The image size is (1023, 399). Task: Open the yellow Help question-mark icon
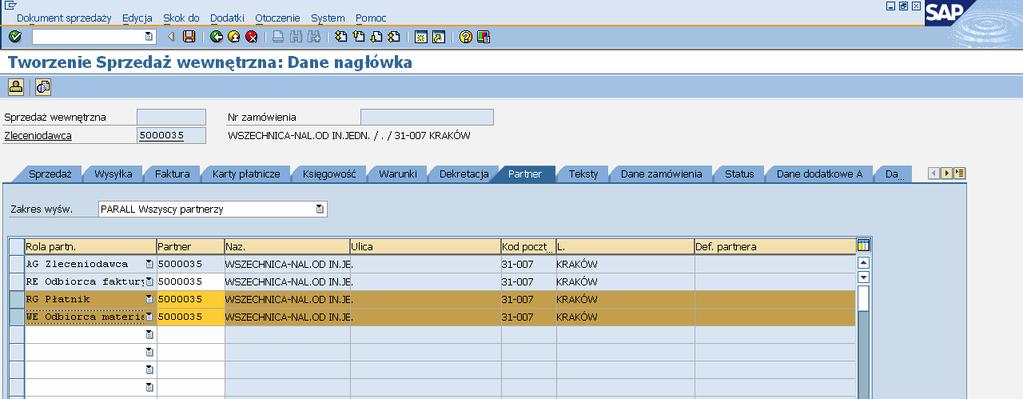point(465,37)
